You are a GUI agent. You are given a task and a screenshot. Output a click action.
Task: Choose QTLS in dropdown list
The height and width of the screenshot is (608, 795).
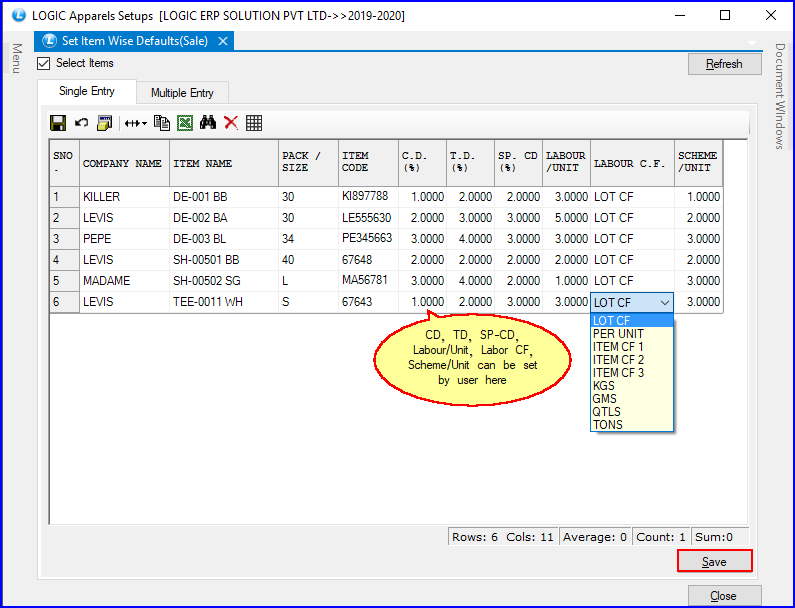(632, 412)
